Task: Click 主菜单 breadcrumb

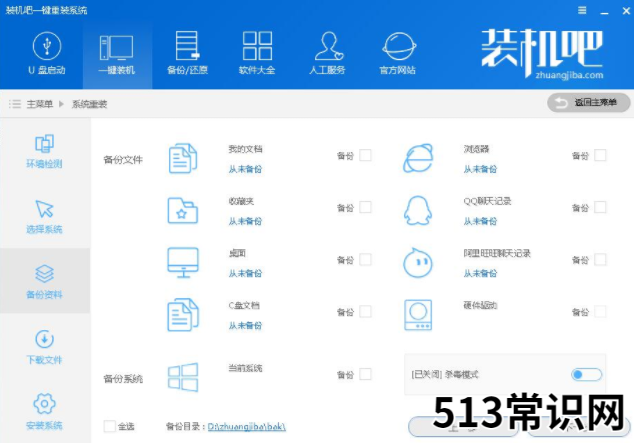Action: point(40,104)
